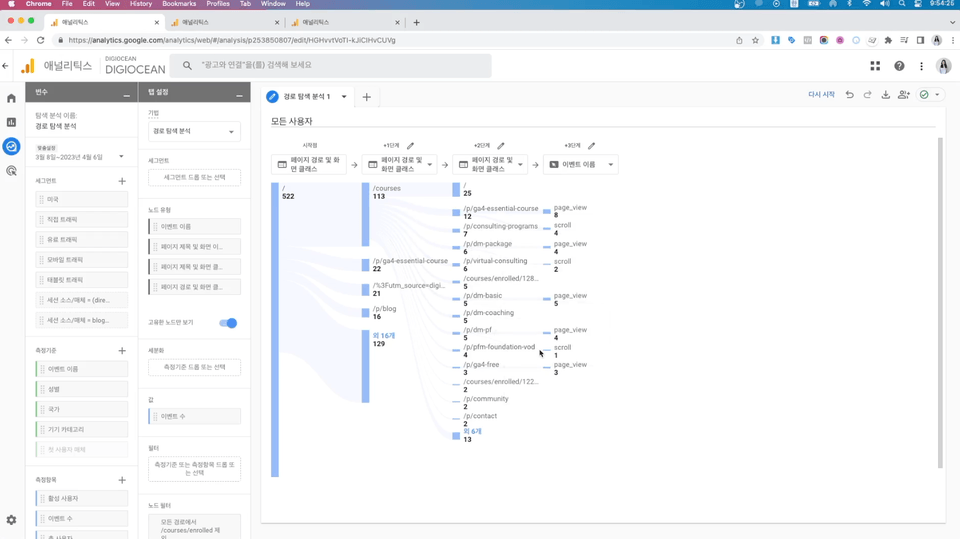Image resolution: width=960 pixels, height=539 pixels.
Task: Click the search box in Analytics header
Action: click(331, 66)
